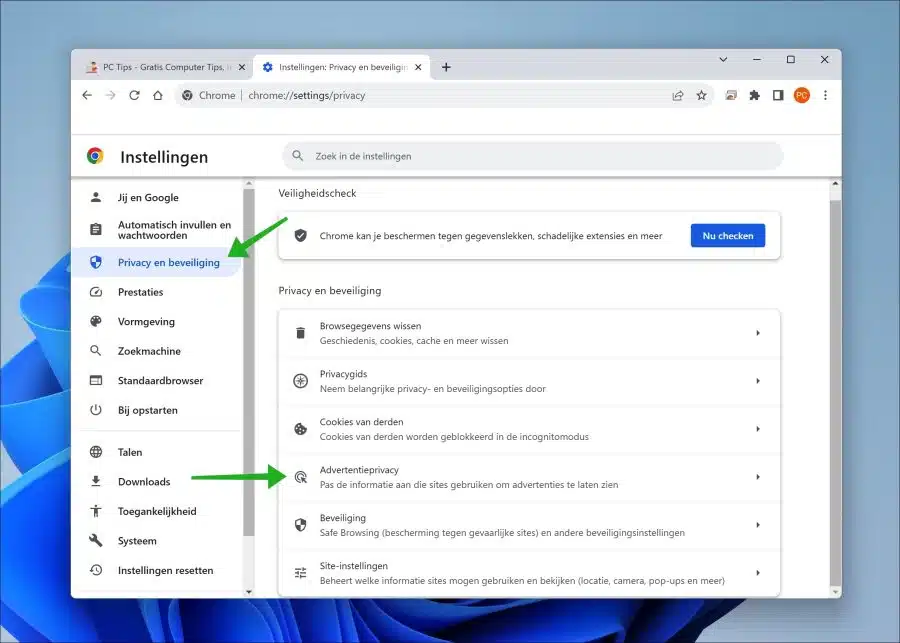Click the Chrome site info chip

[209, 95]
